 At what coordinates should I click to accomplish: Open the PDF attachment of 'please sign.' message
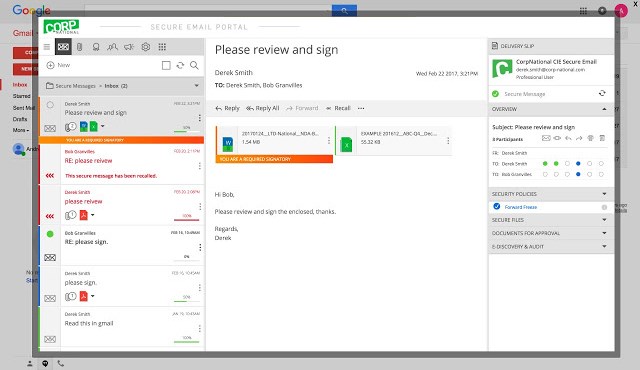pyautogui.click(x=84, y=296)
